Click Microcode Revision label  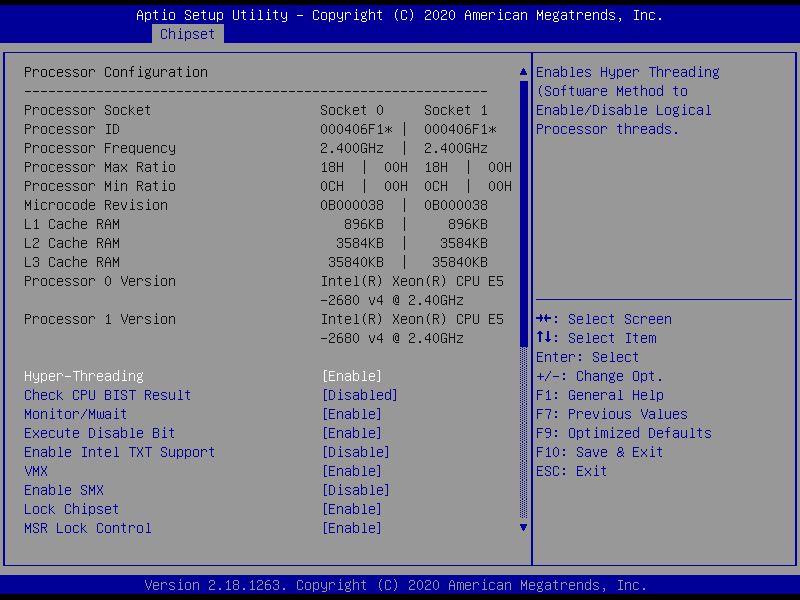[96, 205]
